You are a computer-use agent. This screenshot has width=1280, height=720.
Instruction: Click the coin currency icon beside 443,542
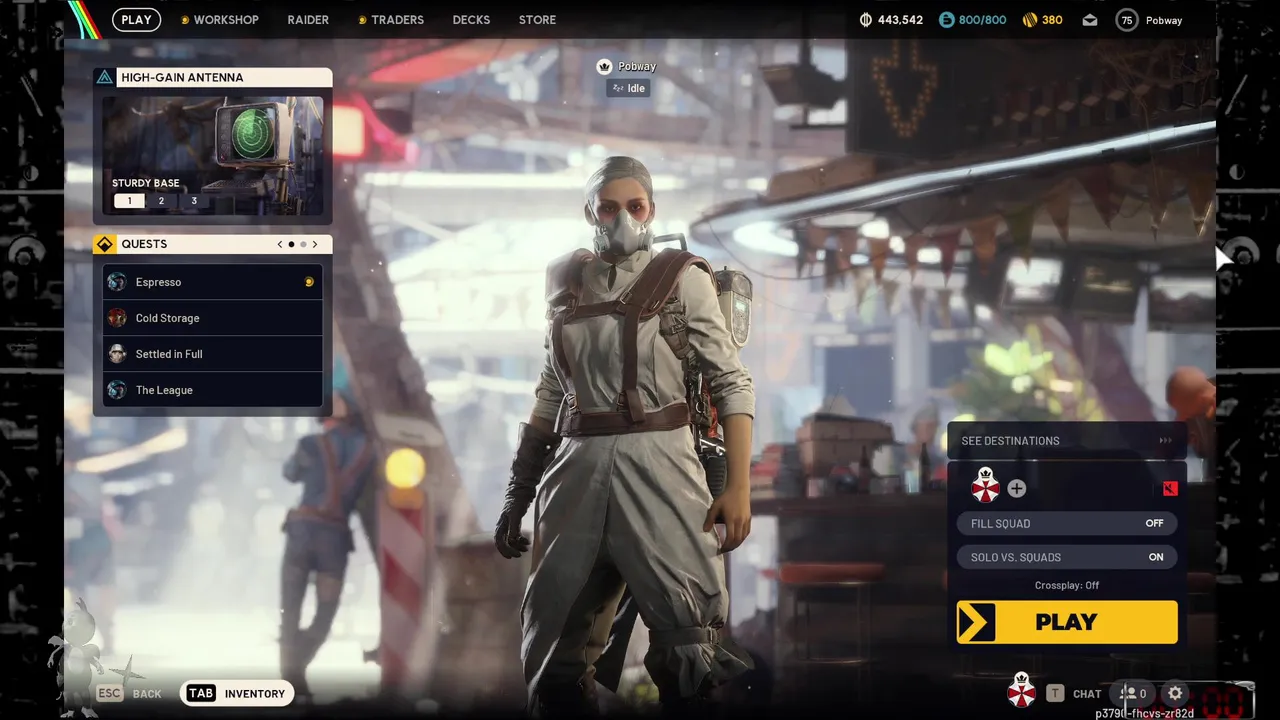(x=866, y=20)
